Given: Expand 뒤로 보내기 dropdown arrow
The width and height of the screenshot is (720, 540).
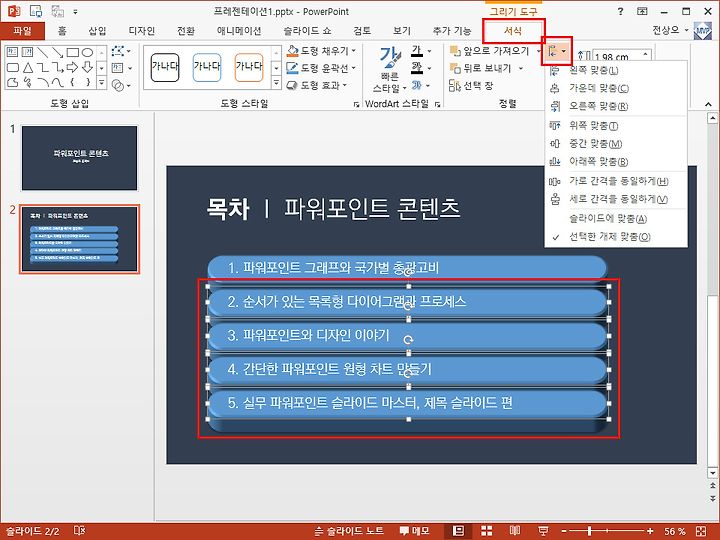Looking at the screenshot, I should 521,68.
